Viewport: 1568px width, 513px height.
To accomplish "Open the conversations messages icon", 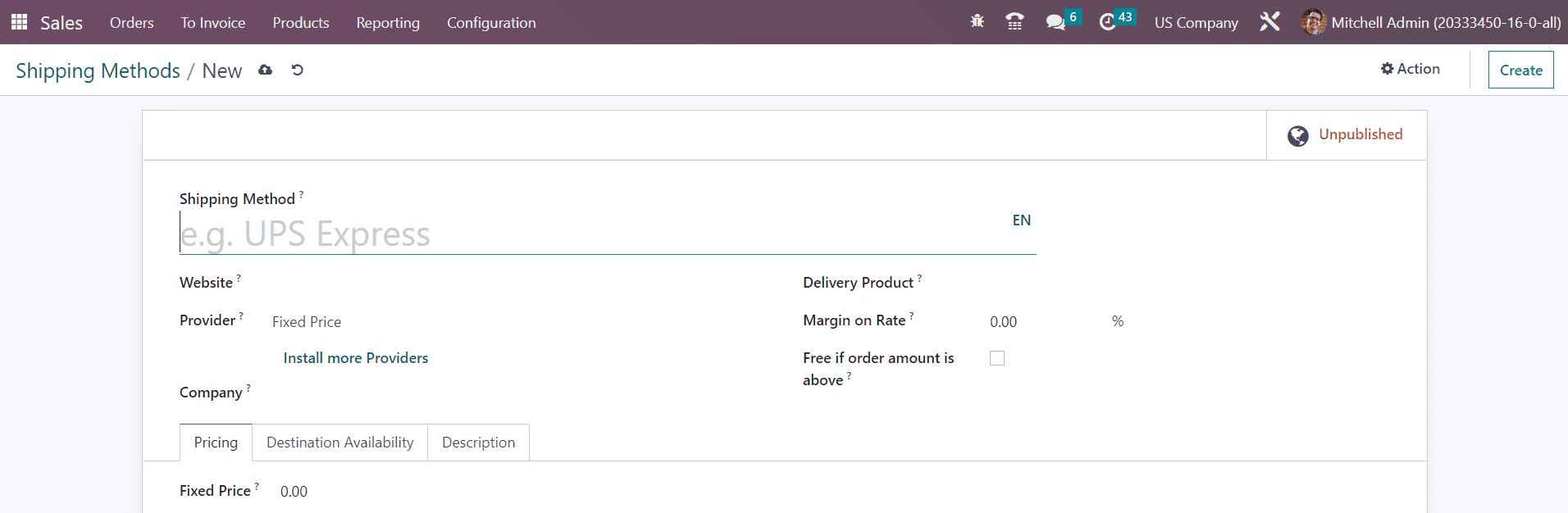I will 1055,22.
